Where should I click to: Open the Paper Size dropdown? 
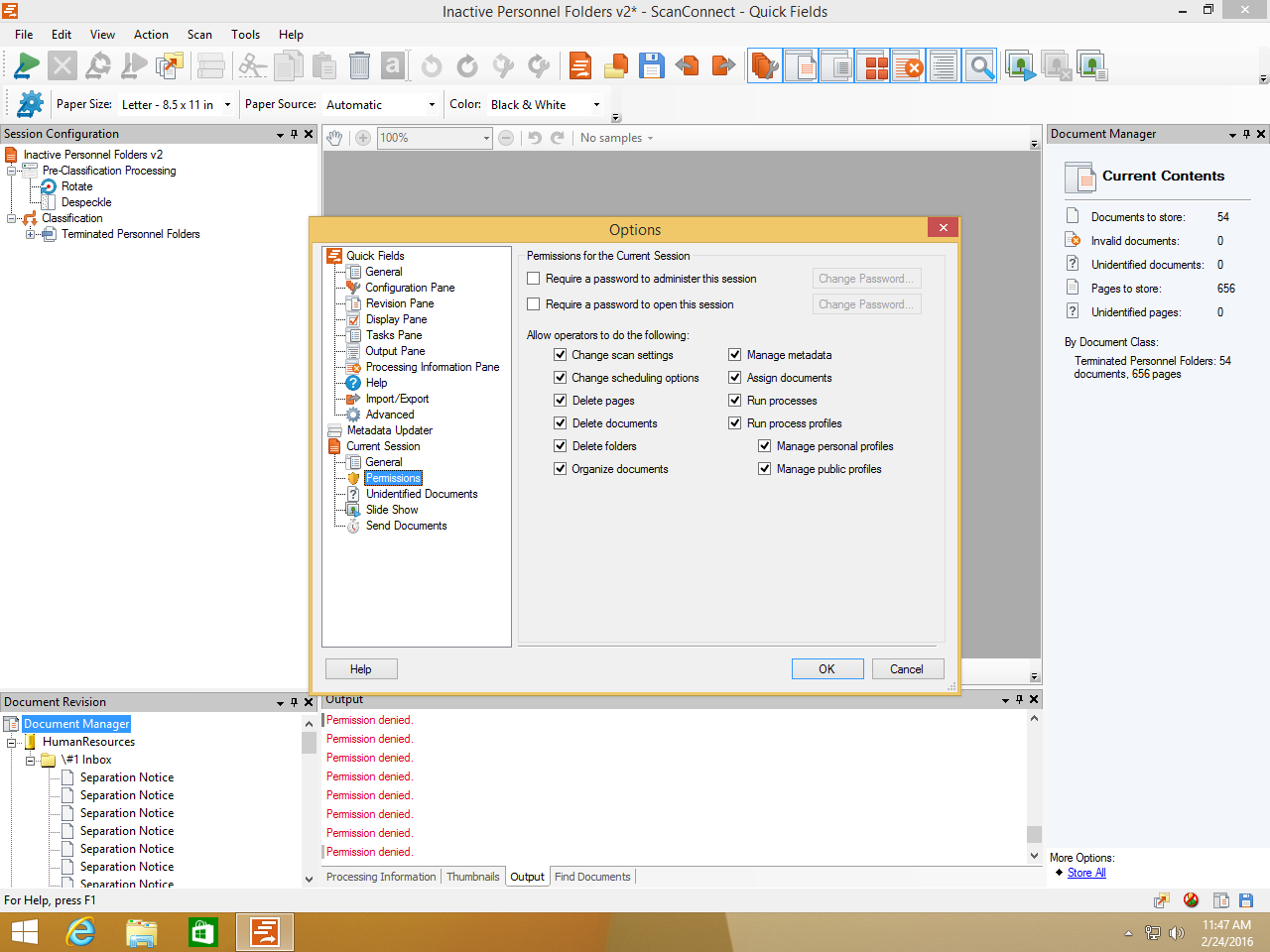[227, 105]
